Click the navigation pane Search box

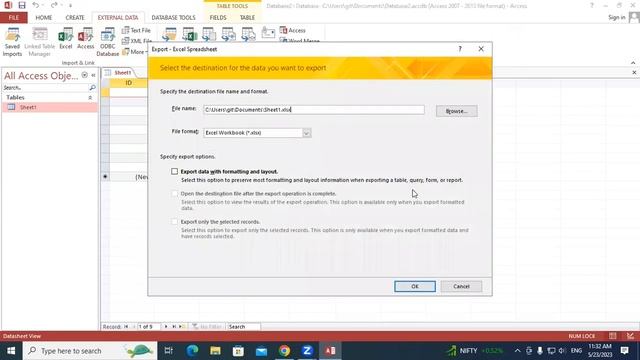[45, 87]
